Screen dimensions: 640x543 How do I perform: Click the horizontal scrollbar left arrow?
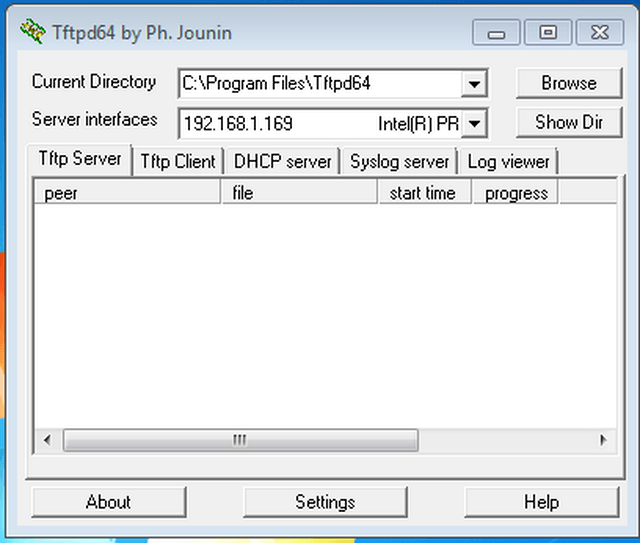coord(48,440)
